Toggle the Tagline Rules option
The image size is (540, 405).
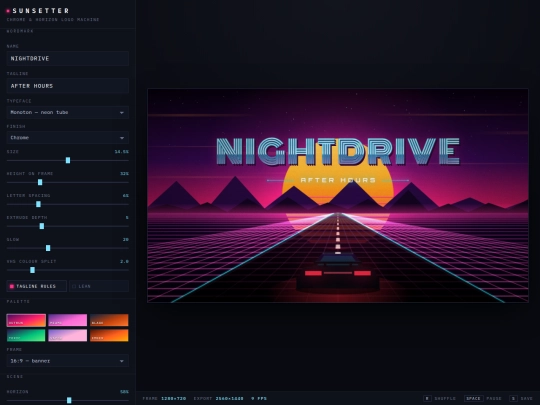[x=37, y=286]
